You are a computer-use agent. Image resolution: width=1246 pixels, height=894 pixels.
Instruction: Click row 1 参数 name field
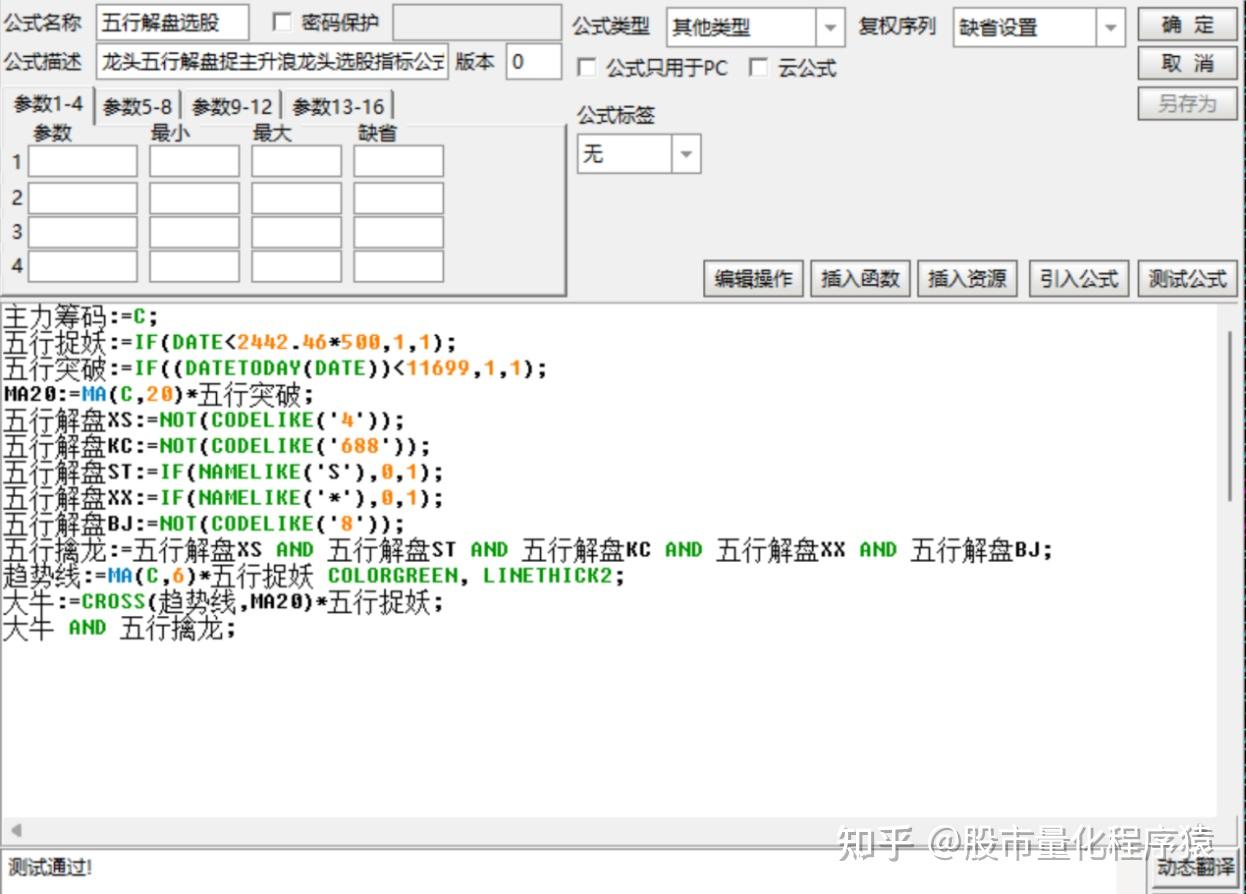point(82,161)
